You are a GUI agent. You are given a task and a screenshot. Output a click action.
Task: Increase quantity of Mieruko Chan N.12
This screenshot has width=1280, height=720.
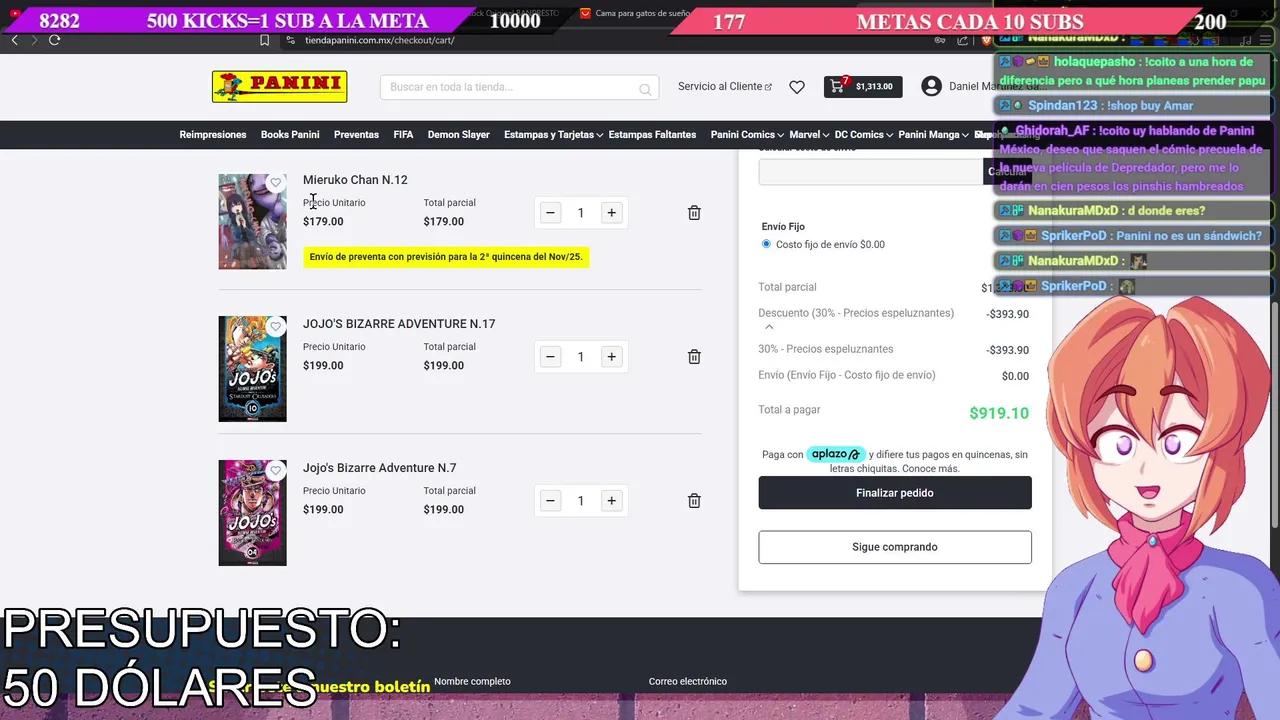pyautogui.click(x=611, y=212)
